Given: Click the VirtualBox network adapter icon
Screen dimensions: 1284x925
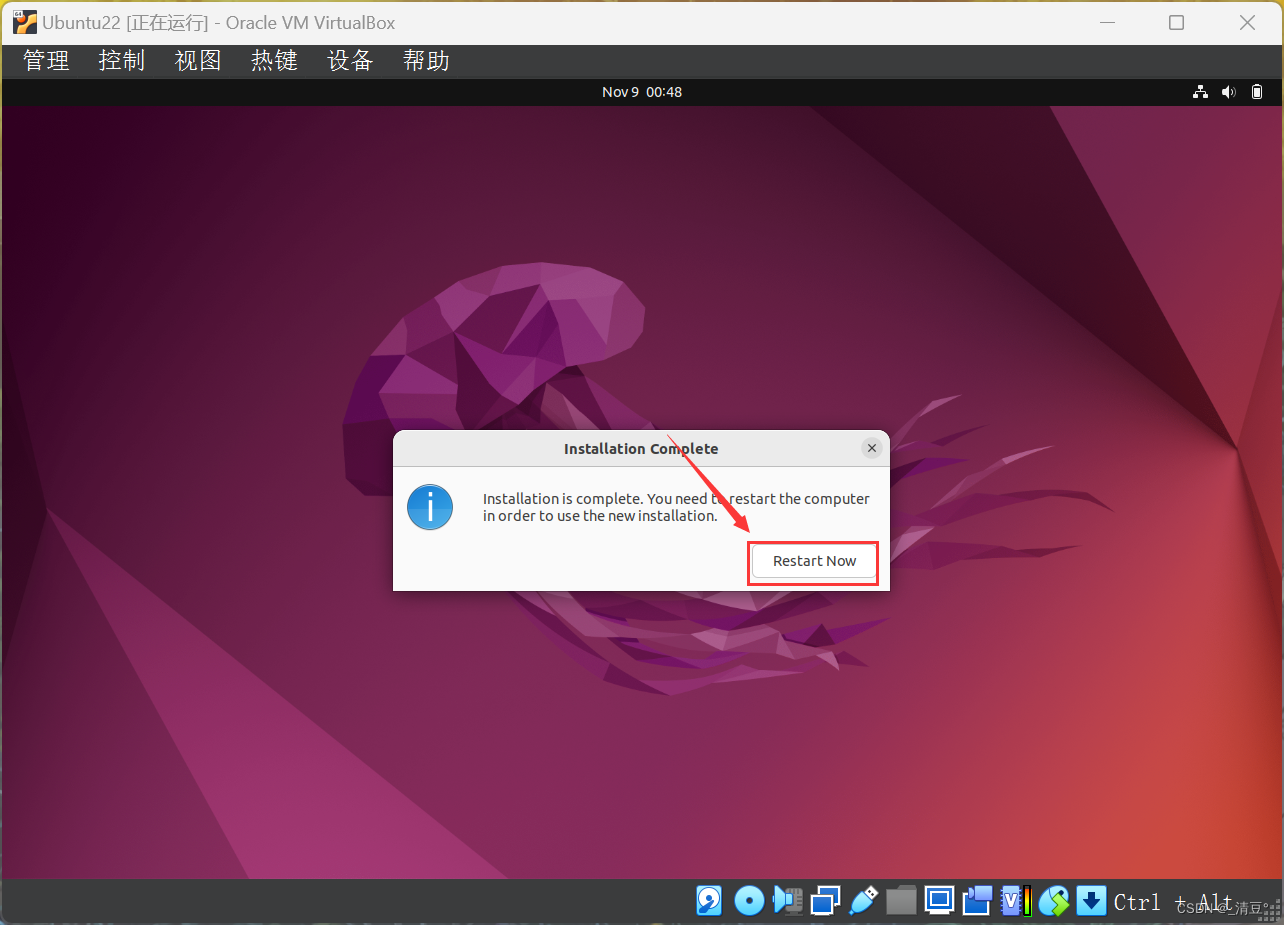Looking at the screenshot, I should (825, 901).
